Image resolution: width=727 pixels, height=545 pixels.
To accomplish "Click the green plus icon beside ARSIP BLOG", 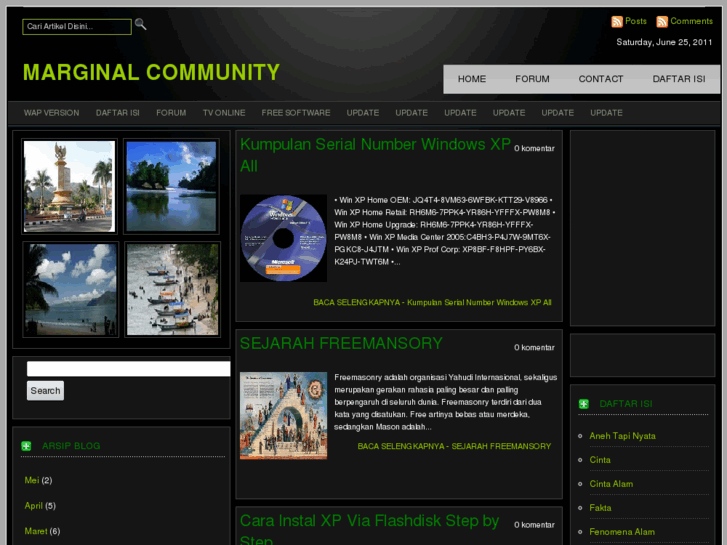I will [x=26, y=446].
